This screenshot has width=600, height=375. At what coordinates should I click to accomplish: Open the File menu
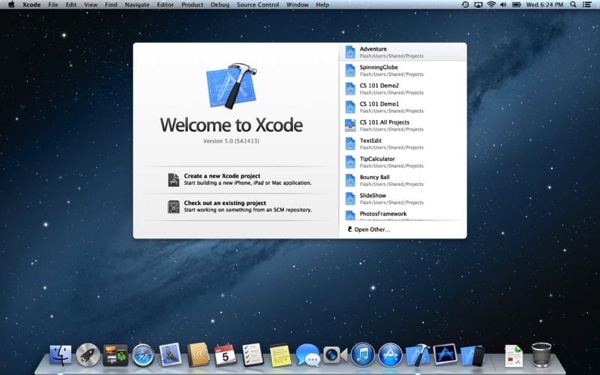point(53,5)
